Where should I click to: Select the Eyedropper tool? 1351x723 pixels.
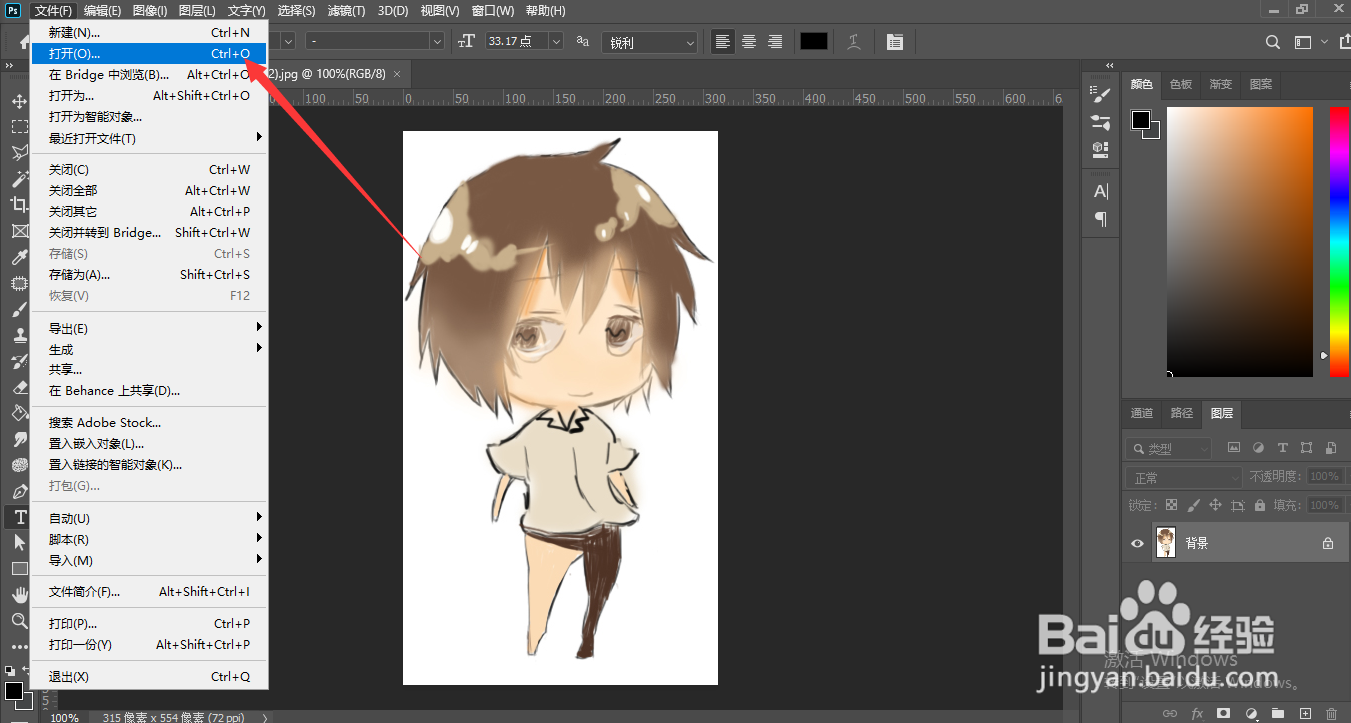pos(19,257)
